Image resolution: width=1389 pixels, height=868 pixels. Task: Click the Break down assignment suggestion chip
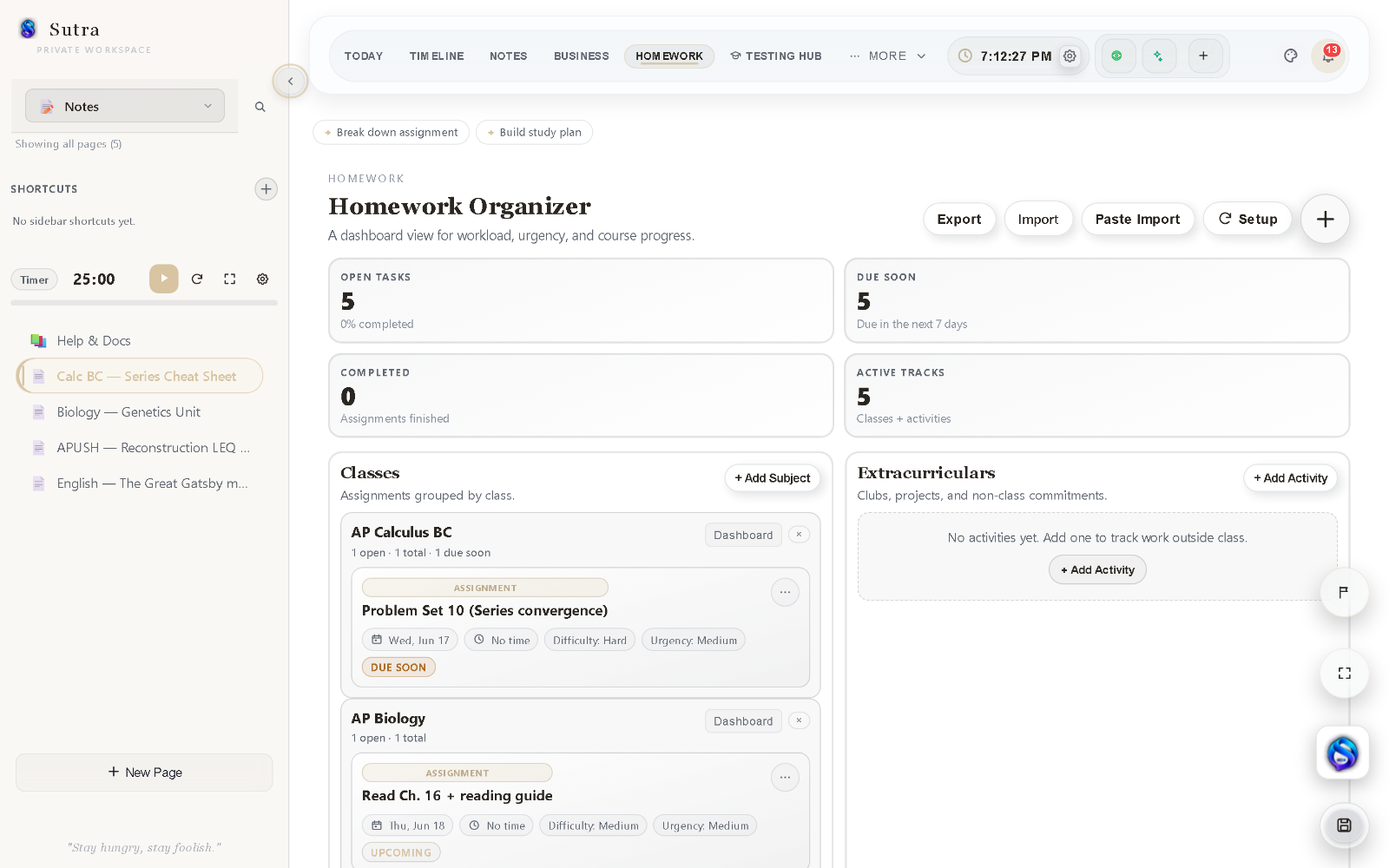[391, 132]
